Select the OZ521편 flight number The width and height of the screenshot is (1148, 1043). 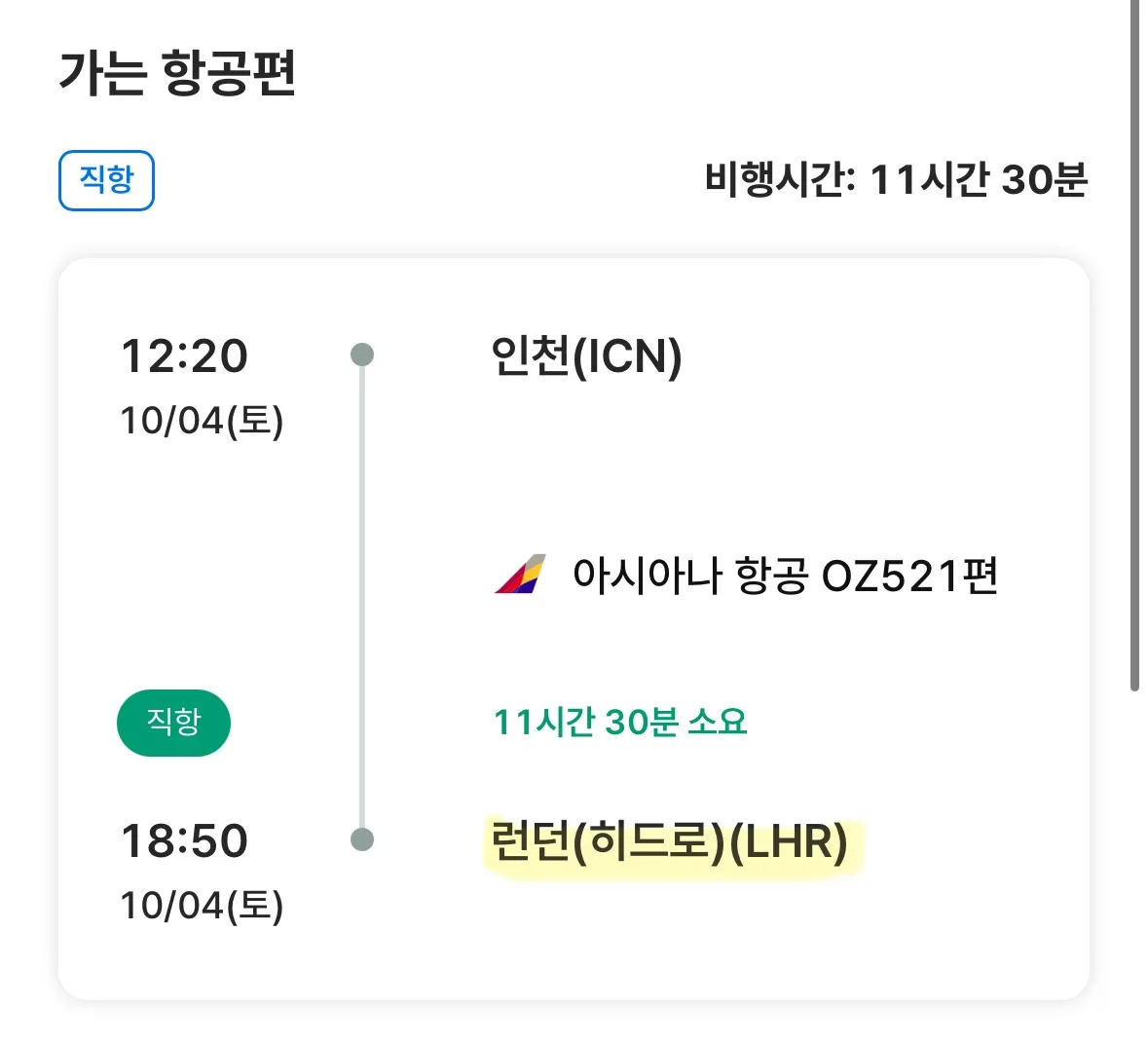point(909,576)
